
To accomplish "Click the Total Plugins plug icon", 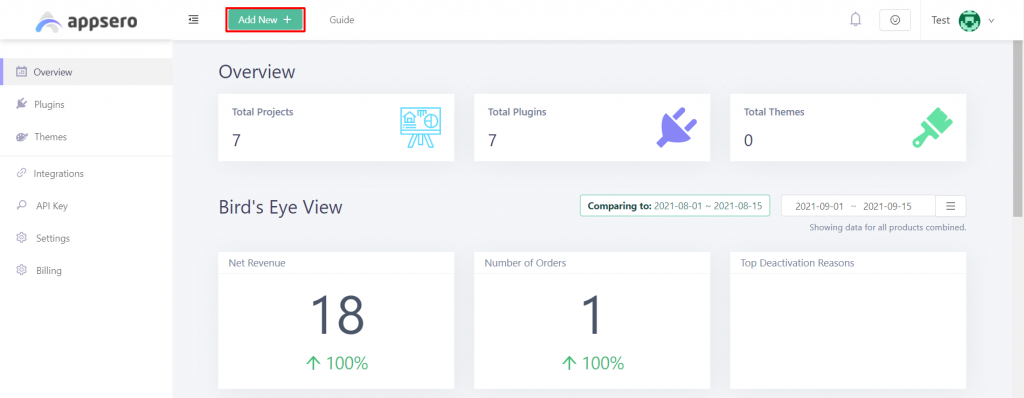I will [x=677, y=127].
